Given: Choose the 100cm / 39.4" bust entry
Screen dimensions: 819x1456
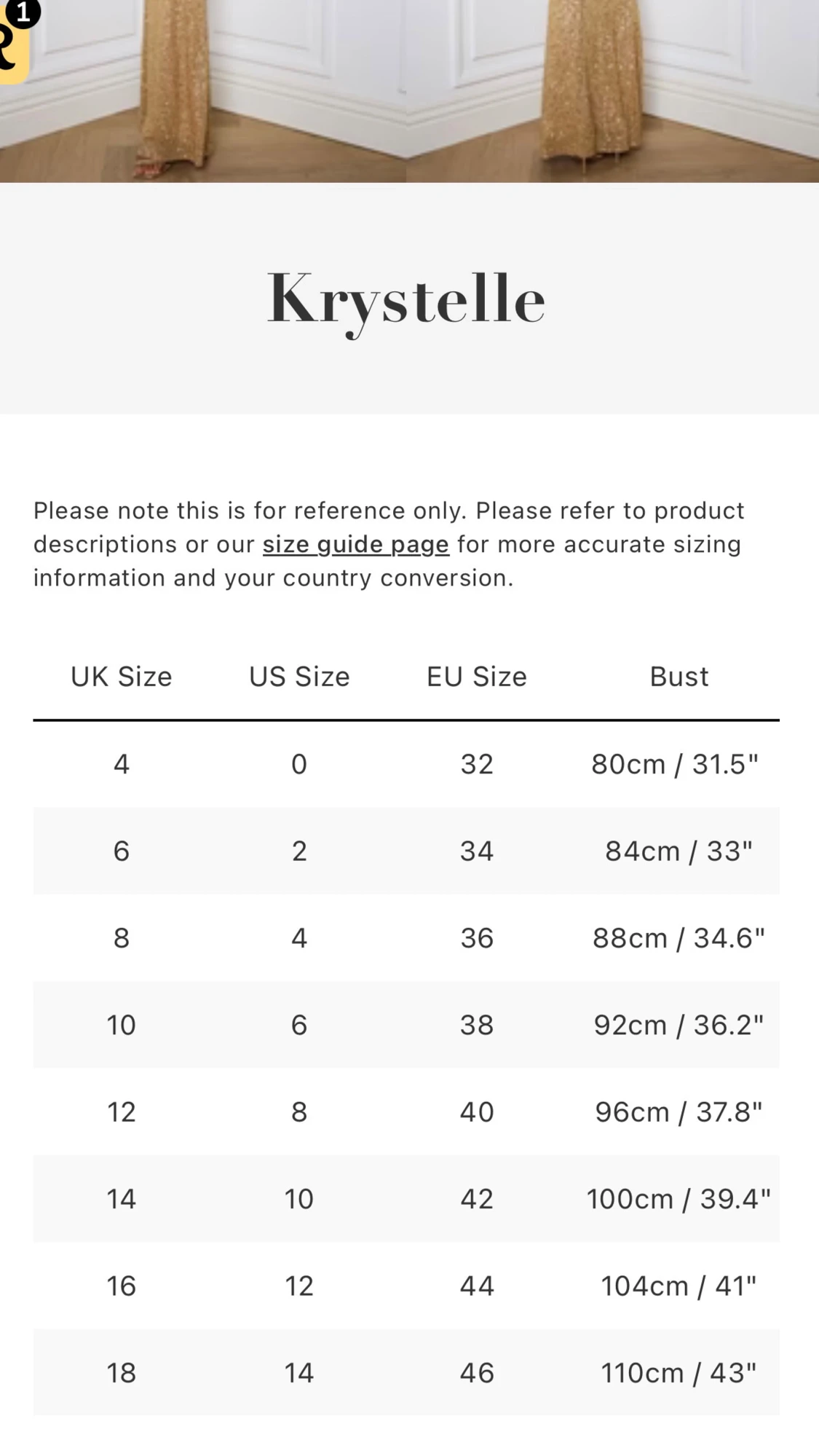Looking at the screenshot, I should pos(678,1199).
